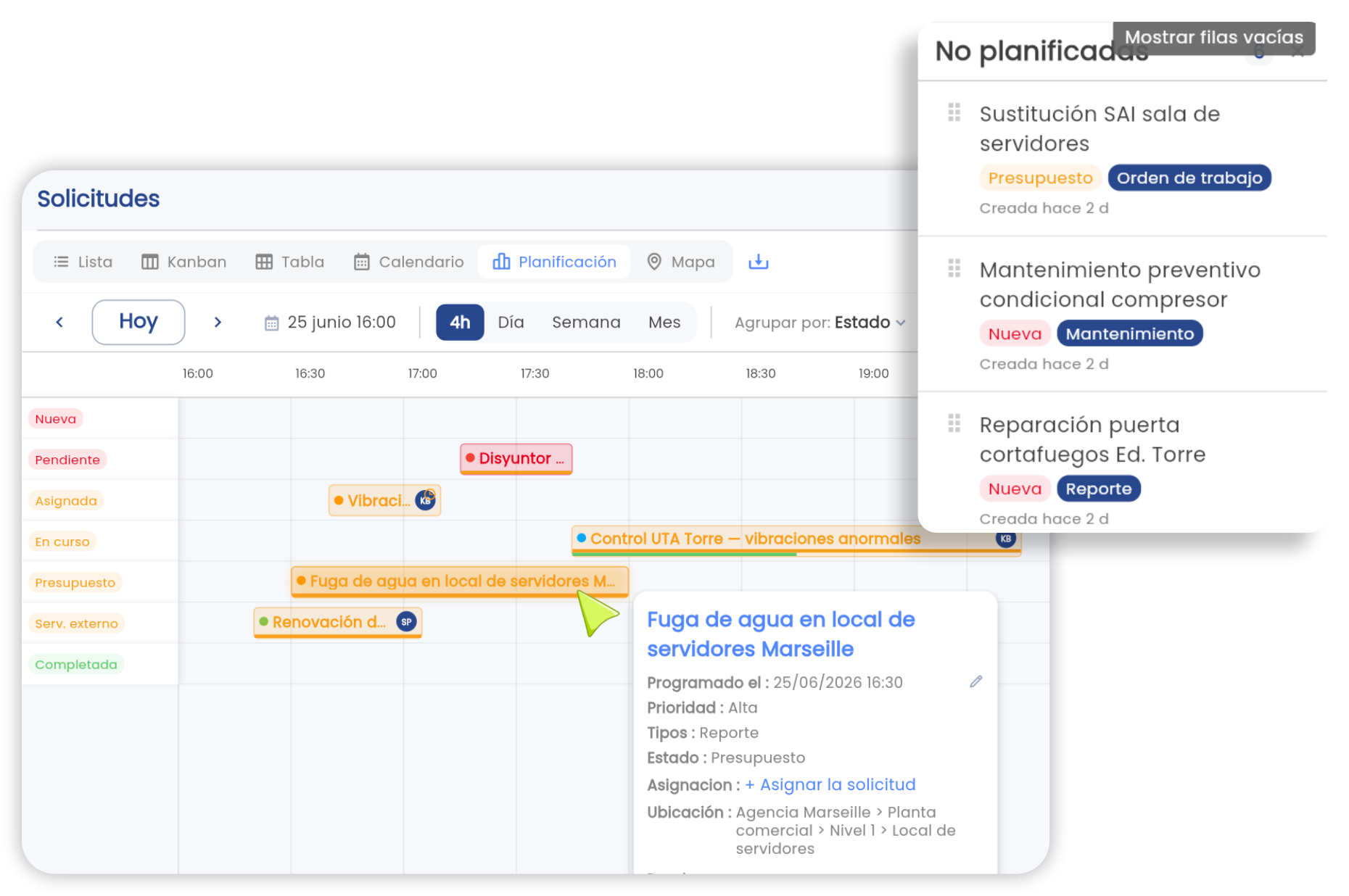1349x896 pixels.
Task: Grab the drag handle of Reparación puerta card
Action: [x=954, y=423]
